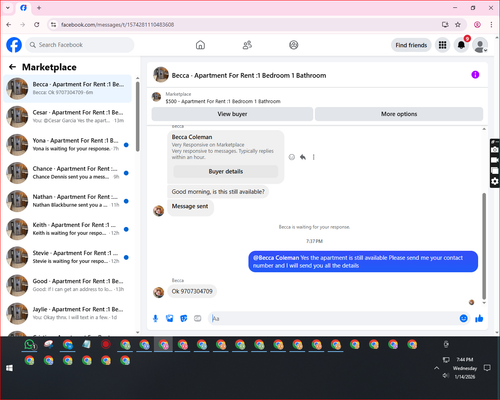
Task: Click the 'Message sent' bubble
Action: click(x=190, y=207)
